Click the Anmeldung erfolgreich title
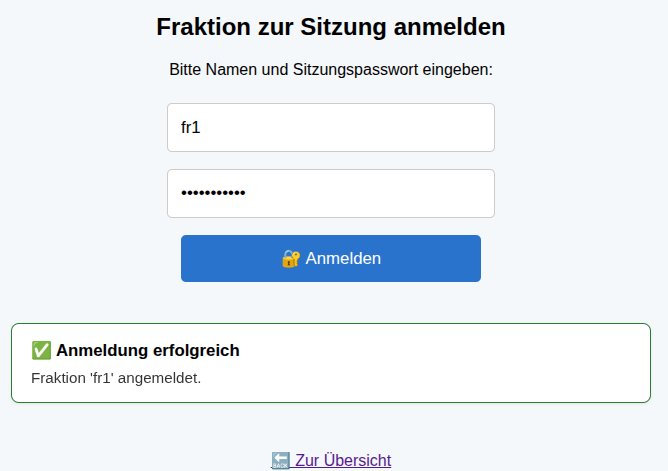668x471 pixels. pos(148,350)
